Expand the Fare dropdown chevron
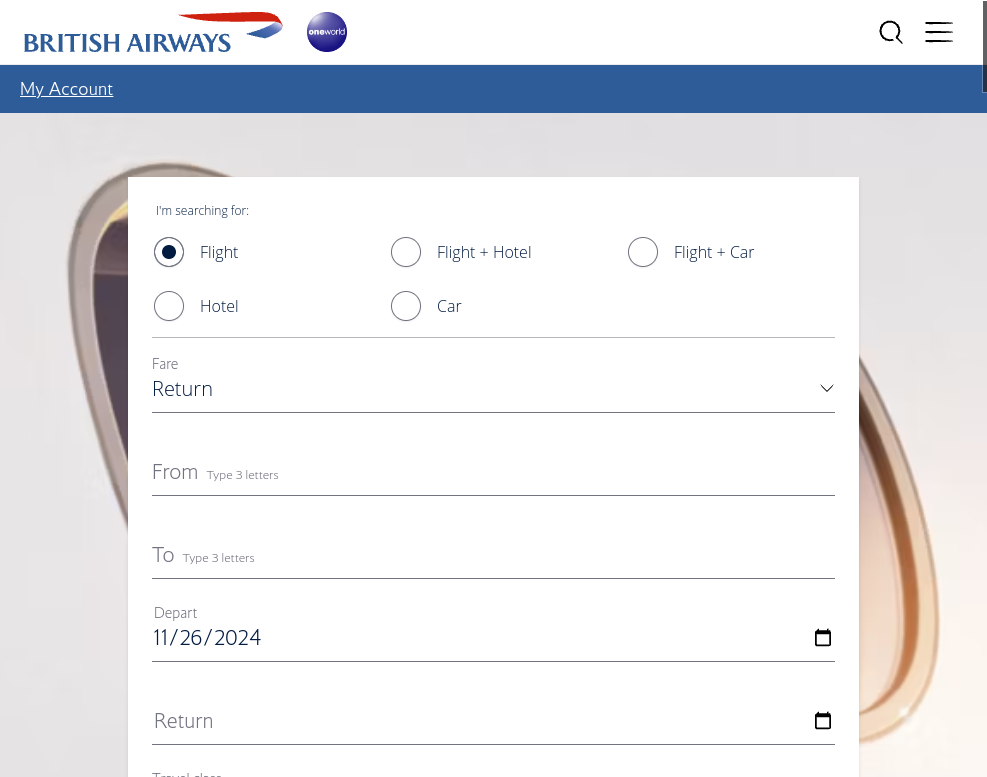Viewport: 987px width, 777px height. click(x=826, y=388)
